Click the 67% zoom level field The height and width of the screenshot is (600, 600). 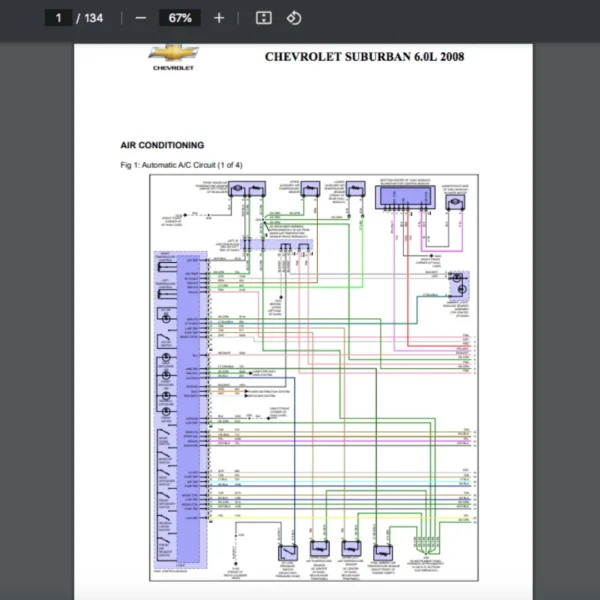(180, 18)
